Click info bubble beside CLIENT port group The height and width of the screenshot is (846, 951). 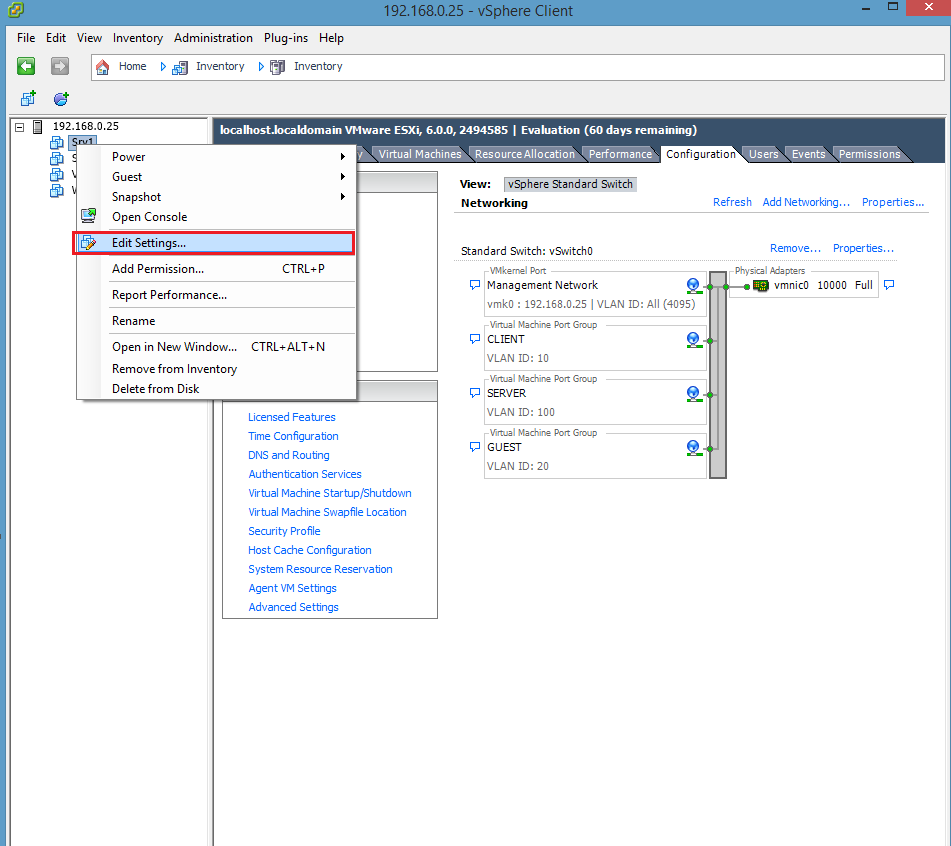pyautogui.click(x=475, y=338)
